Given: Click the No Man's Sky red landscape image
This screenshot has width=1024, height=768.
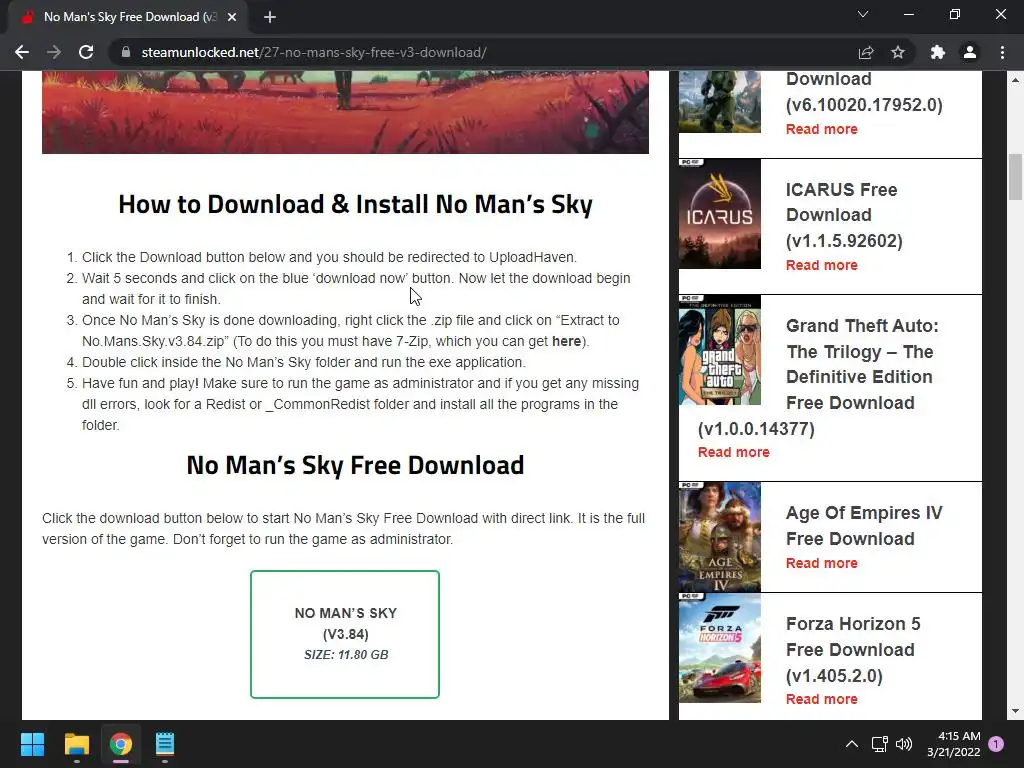Looking at the screenshot, I should coord(345,112).
